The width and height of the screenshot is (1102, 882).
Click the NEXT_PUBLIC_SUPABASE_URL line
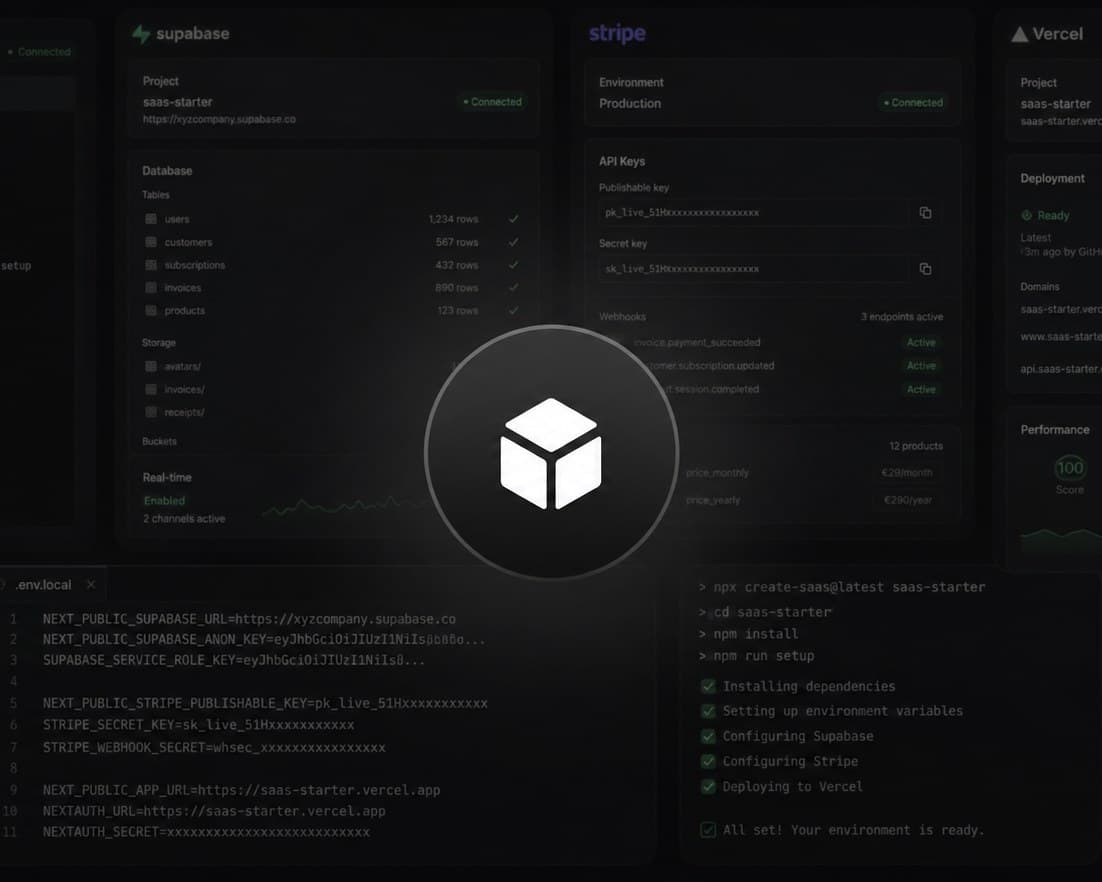249,619
